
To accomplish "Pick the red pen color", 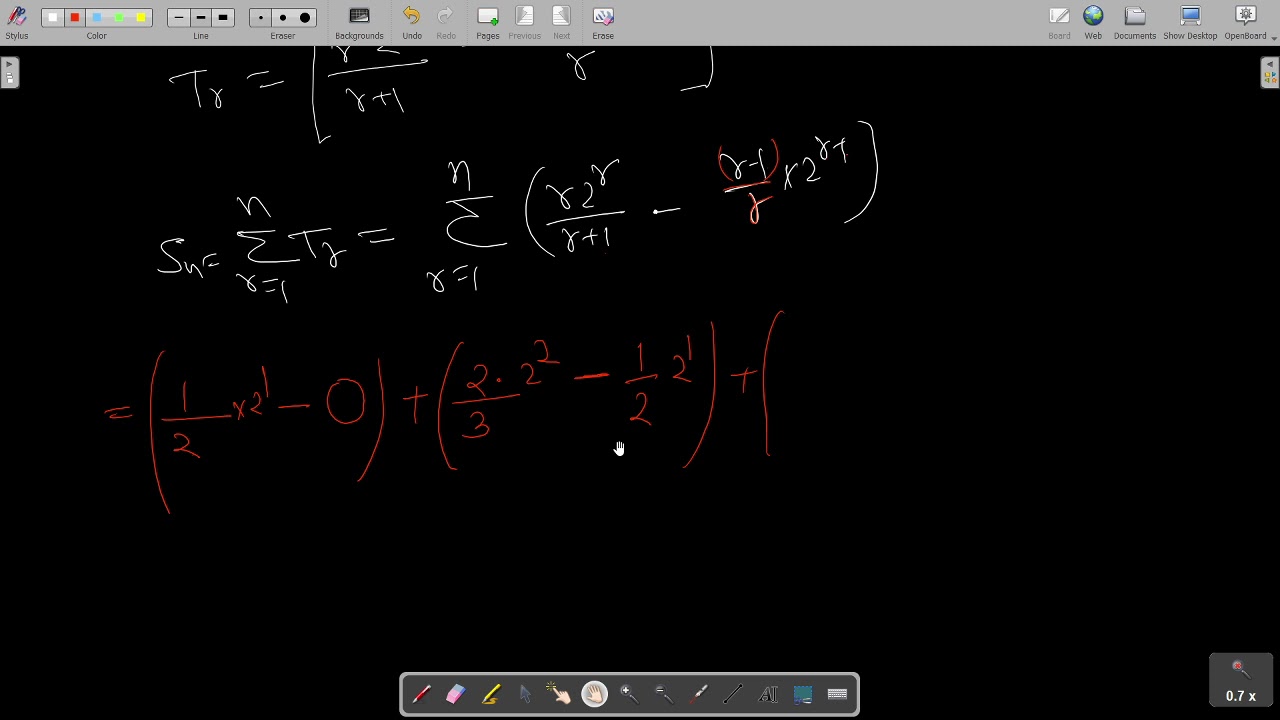I will point(74,17).
